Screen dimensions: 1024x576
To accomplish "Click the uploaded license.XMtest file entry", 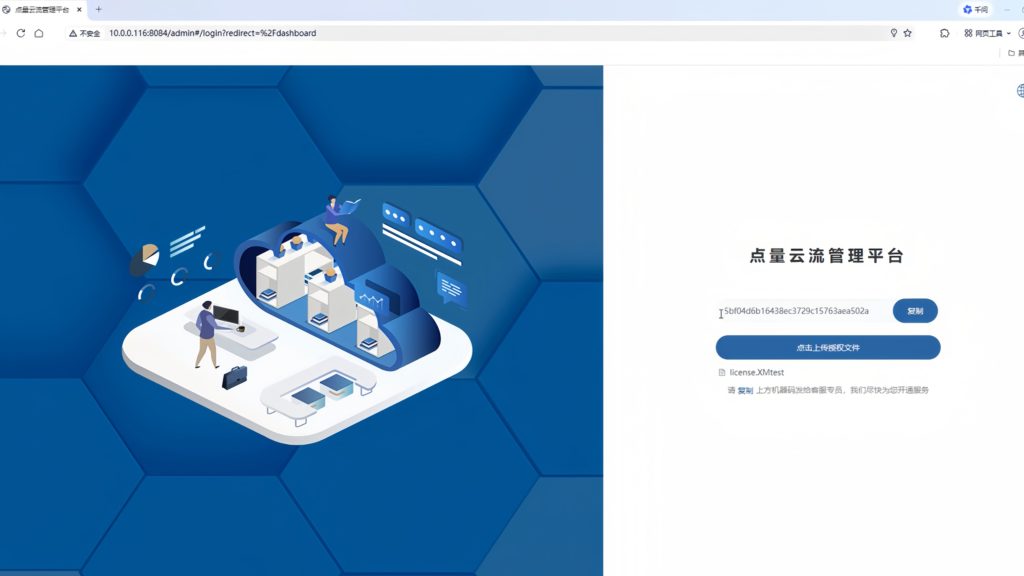I will click(757, 373).
